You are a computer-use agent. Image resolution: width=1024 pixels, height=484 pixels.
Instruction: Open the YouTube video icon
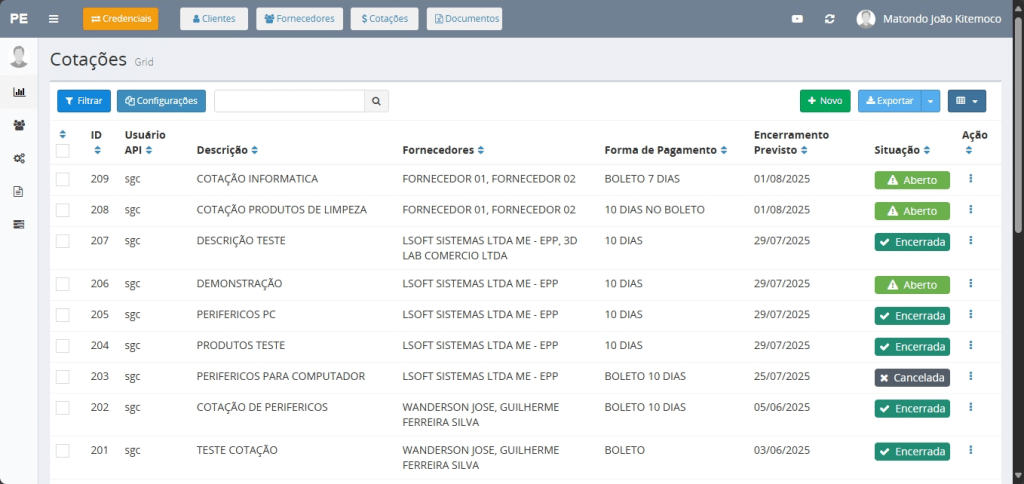[797, 19]
